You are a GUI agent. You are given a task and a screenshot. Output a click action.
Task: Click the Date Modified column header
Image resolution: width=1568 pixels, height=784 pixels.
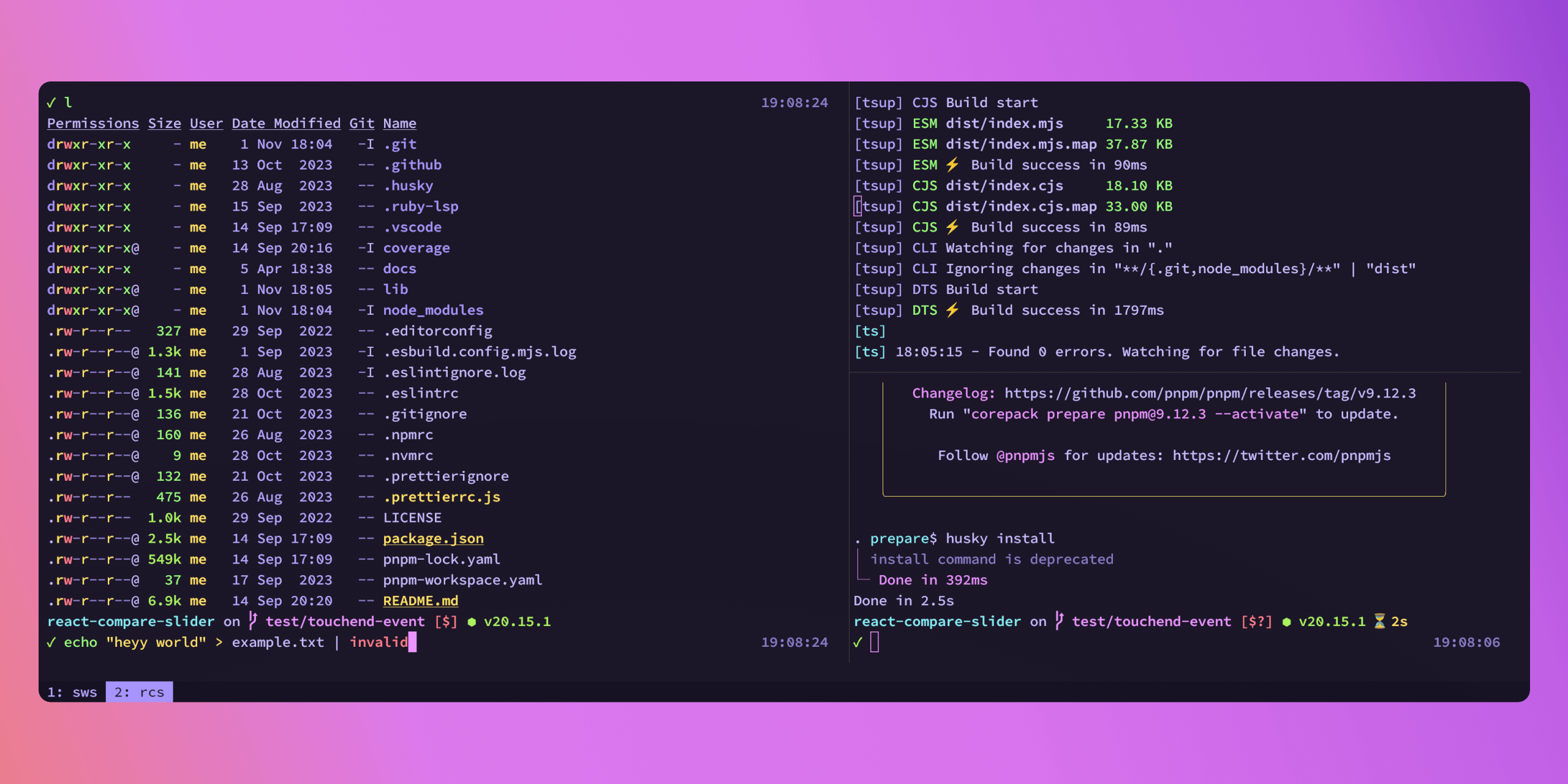pyautogui.click(x=286, y=123)
